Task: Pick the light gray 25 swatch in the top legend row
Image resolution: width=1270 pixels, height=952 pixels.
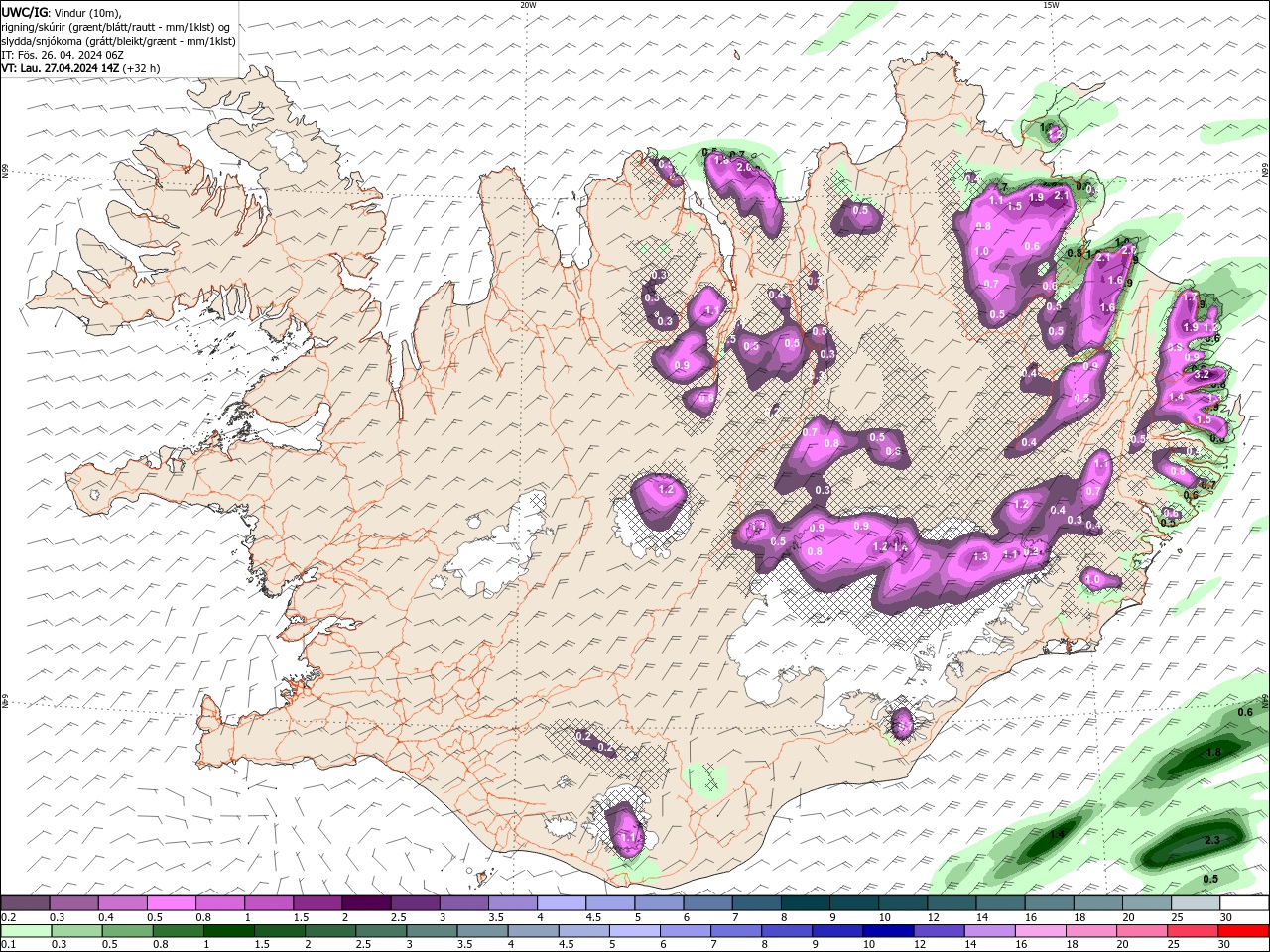Action: [1195, 903]
